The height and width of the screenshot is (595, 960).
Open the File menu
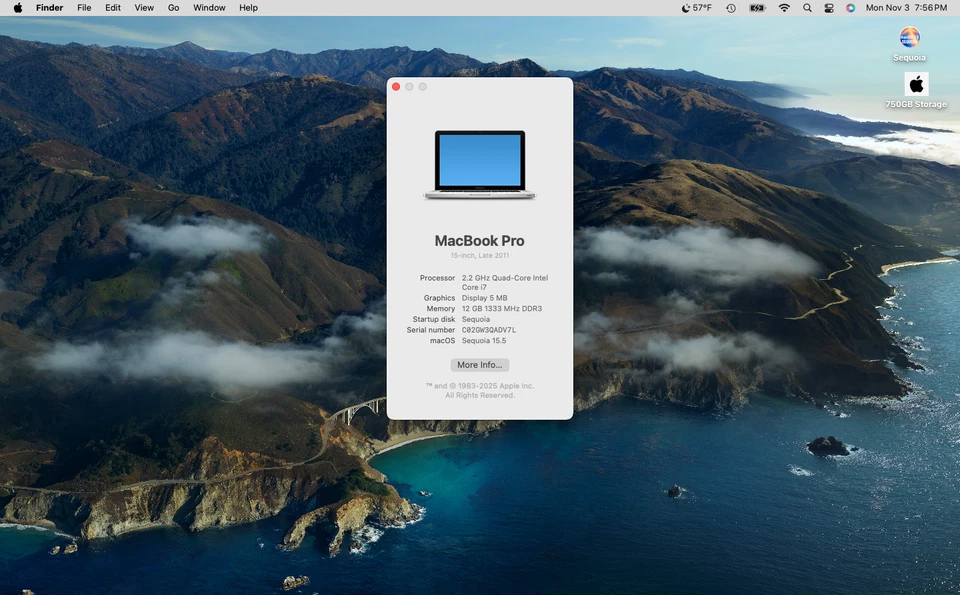(x=84, y=8)
